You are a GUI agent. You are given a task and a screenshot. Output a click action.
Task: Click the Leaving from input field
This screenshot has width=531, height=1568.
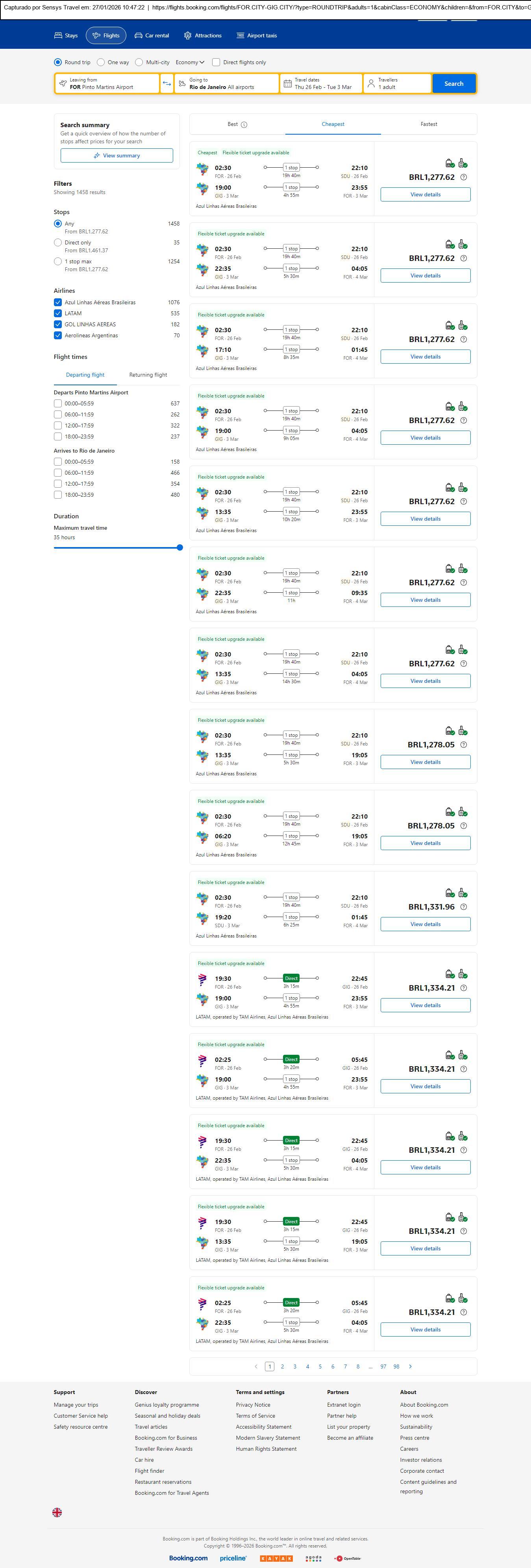107,83
